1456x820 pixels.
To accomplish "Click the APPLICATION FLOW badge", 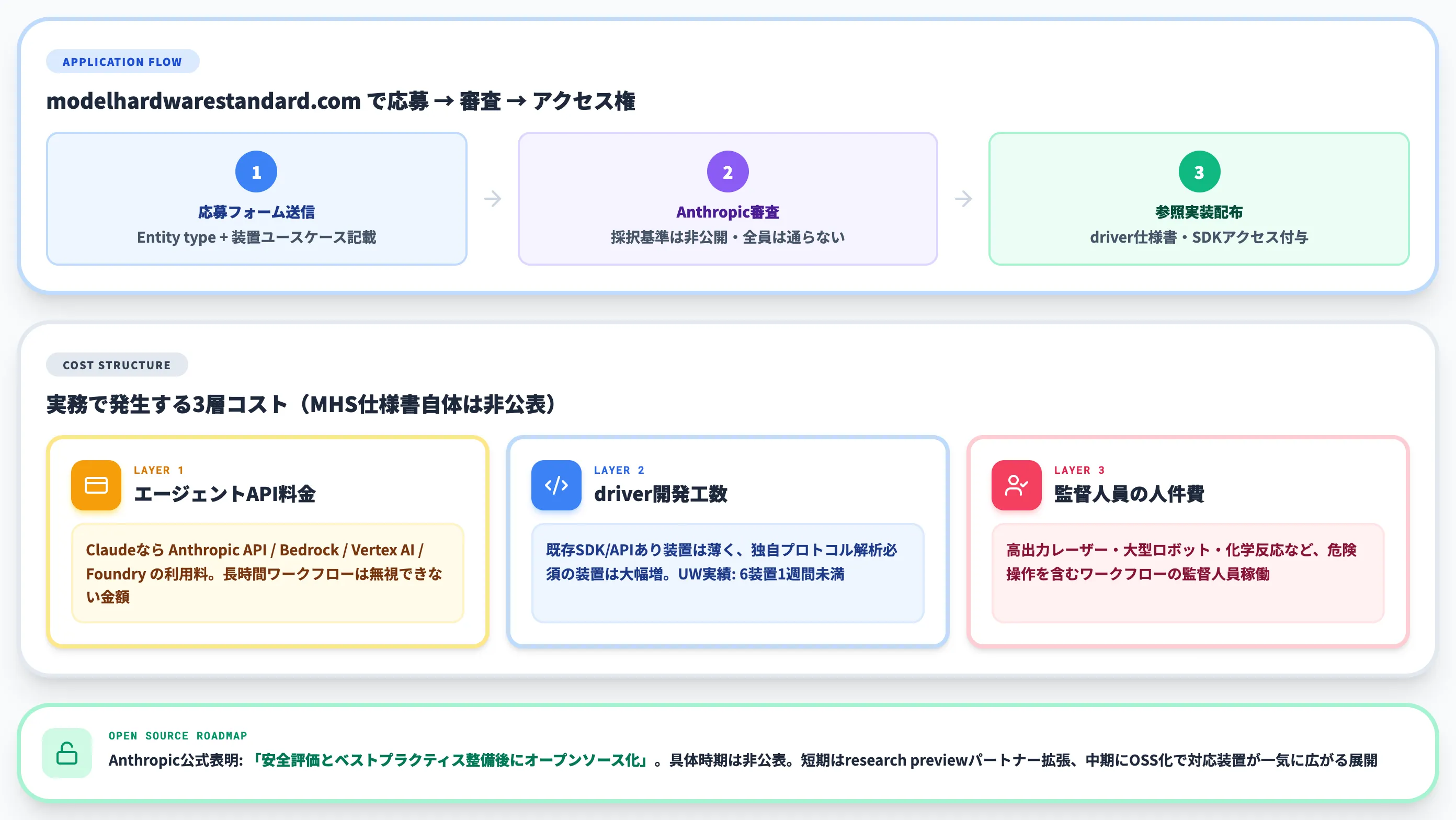I will click(123, 62).
